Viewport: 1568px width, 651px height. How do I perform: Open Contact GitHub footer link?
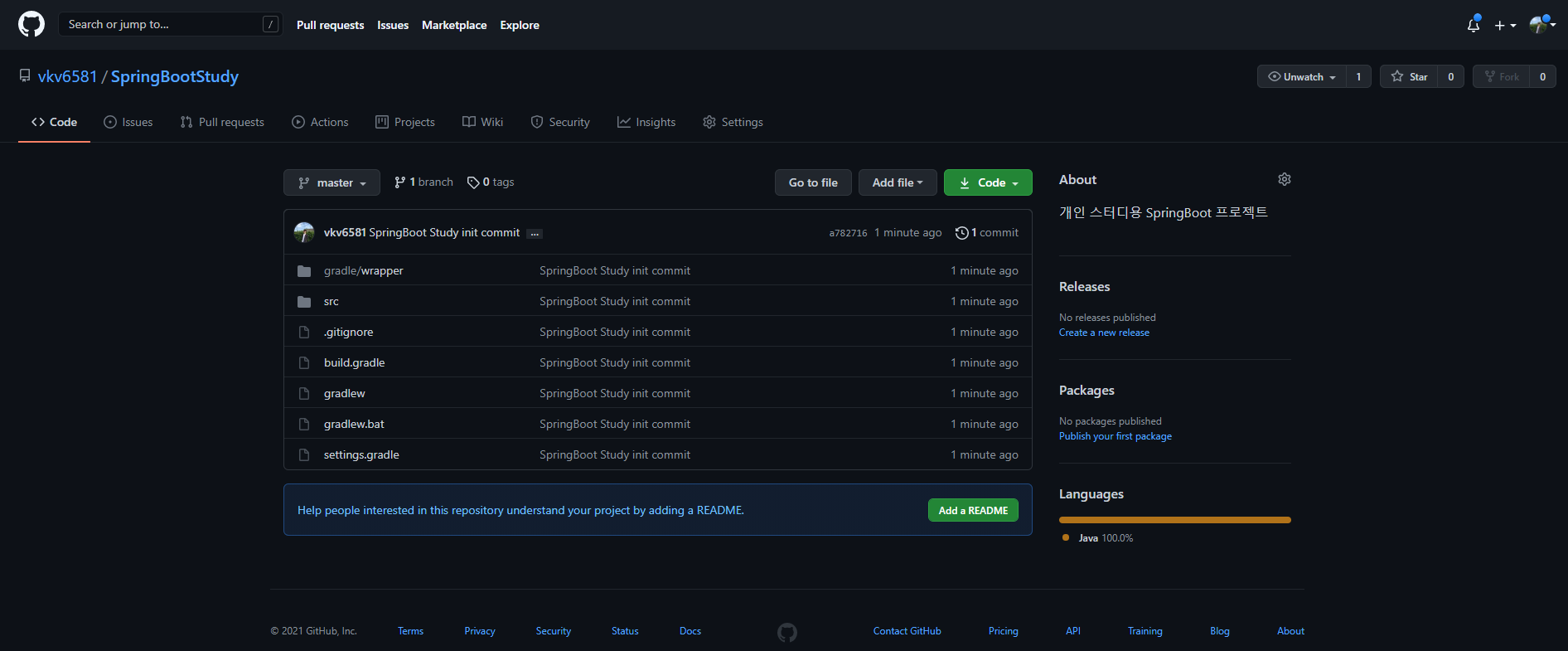pos(907,631)
